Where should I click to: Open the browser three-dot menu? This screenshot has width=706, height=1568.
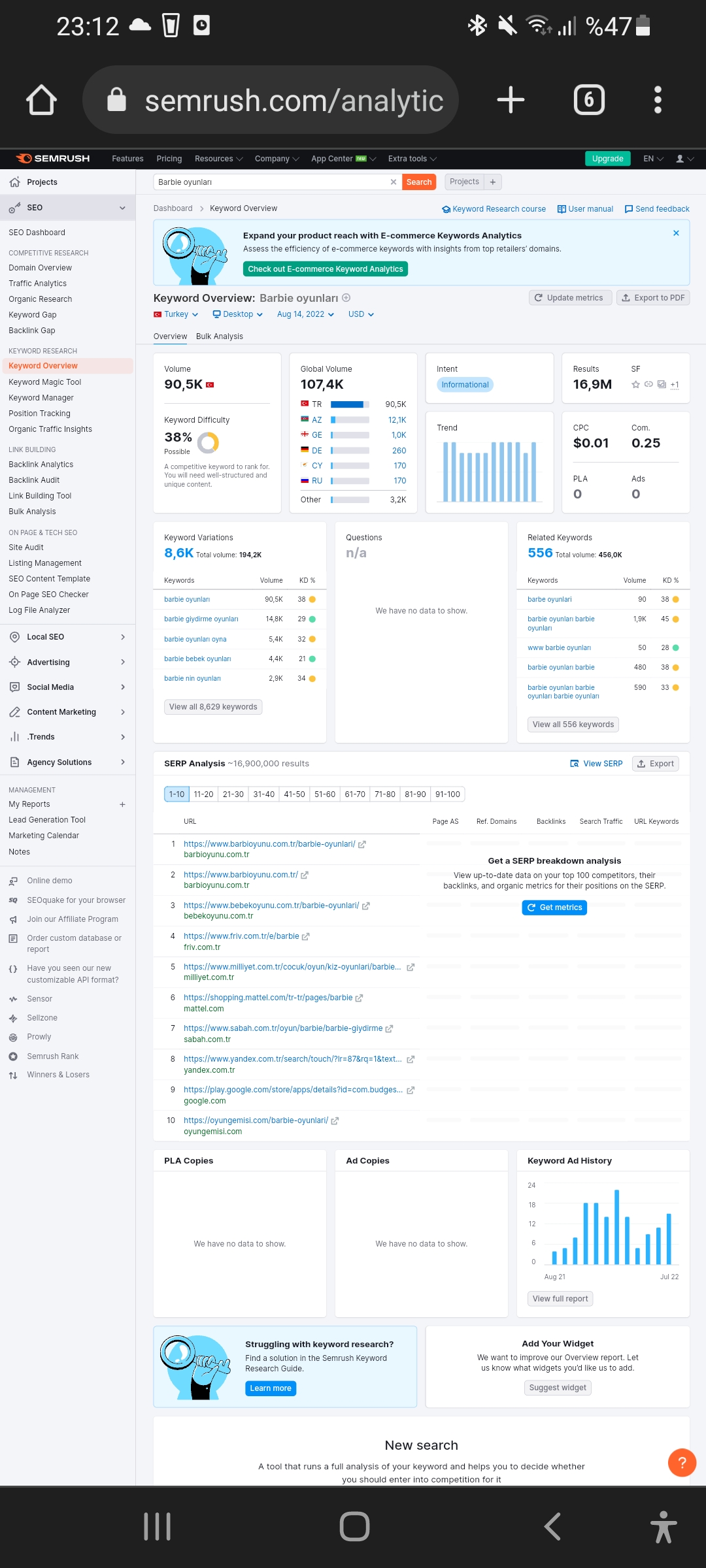click(658, 100)
